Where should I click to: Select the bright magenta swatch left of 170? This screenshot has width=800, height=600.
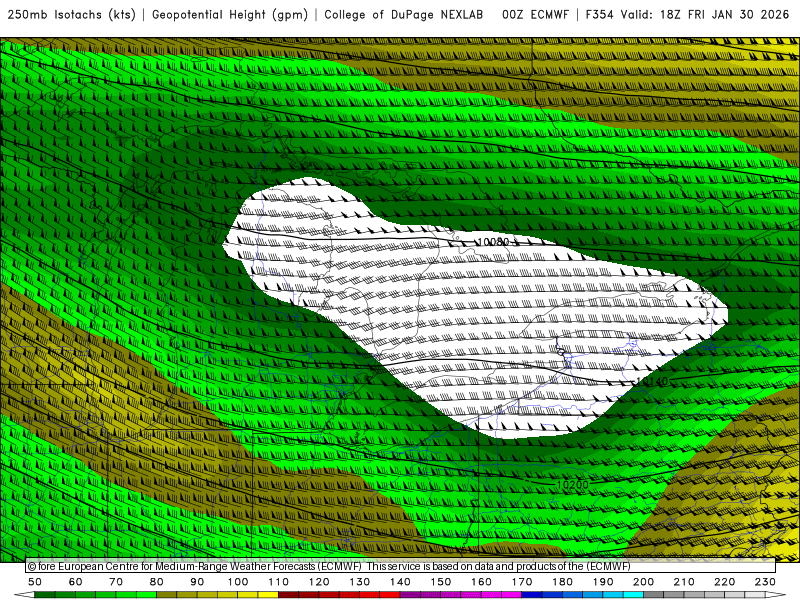click(511, 594)
